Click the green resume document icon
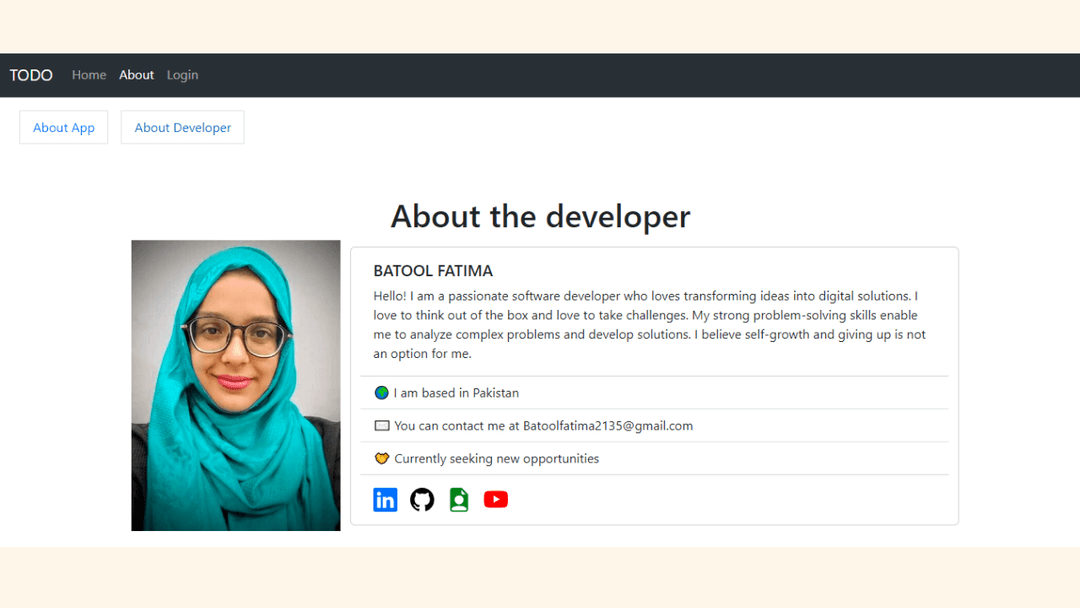This screenshot has width=1080, height=608. [x=459, y=499]
